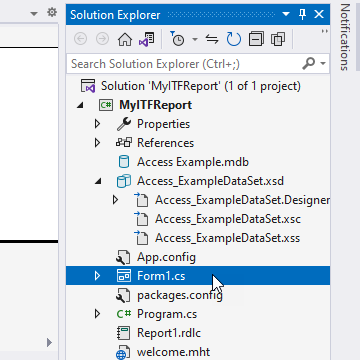Click the file icon of Access_ExampleDataSet.xsc
The image size is (360, 360).
coord(141,219)
